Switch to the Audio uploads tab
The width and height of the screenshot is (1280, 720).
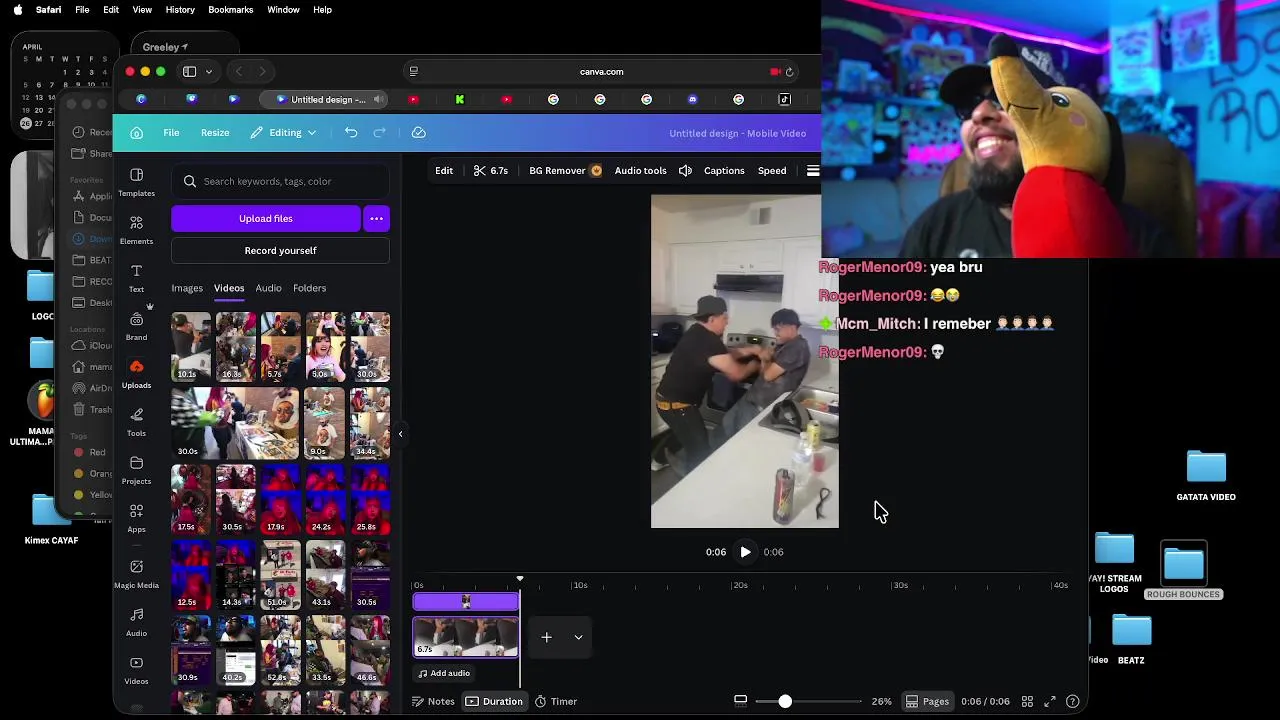[x=268, y=288]
